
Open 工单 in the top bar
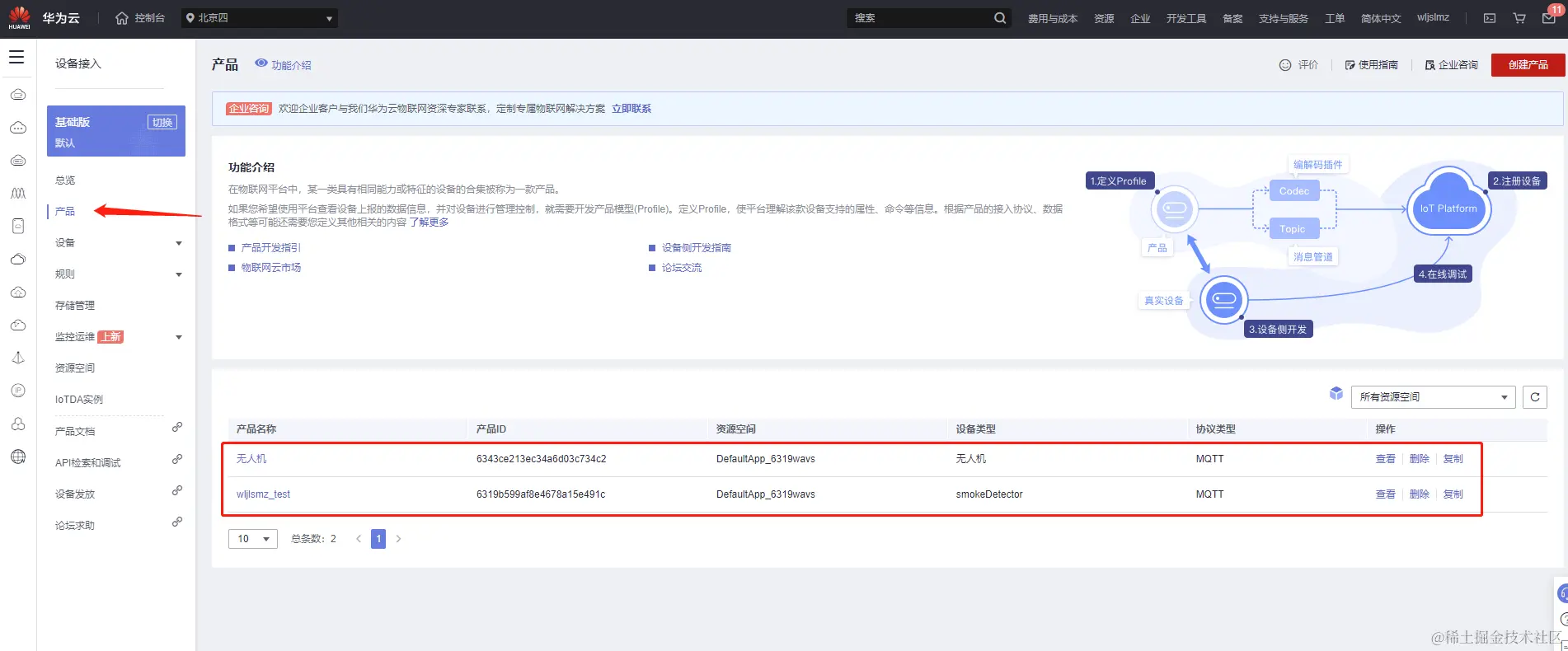coord(1335,18)
